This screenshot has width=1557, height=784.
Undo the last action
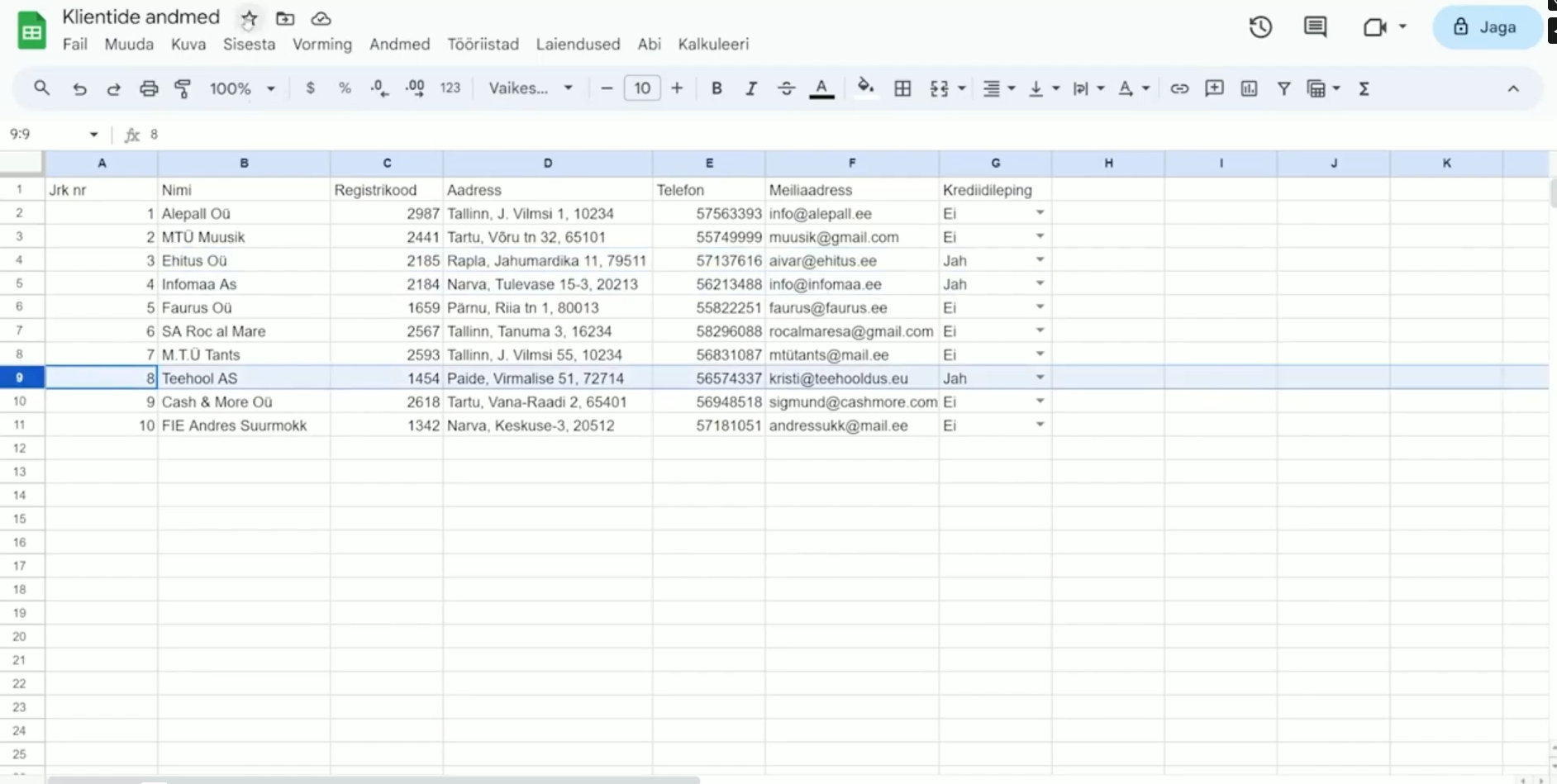click(x=79, y=88)
